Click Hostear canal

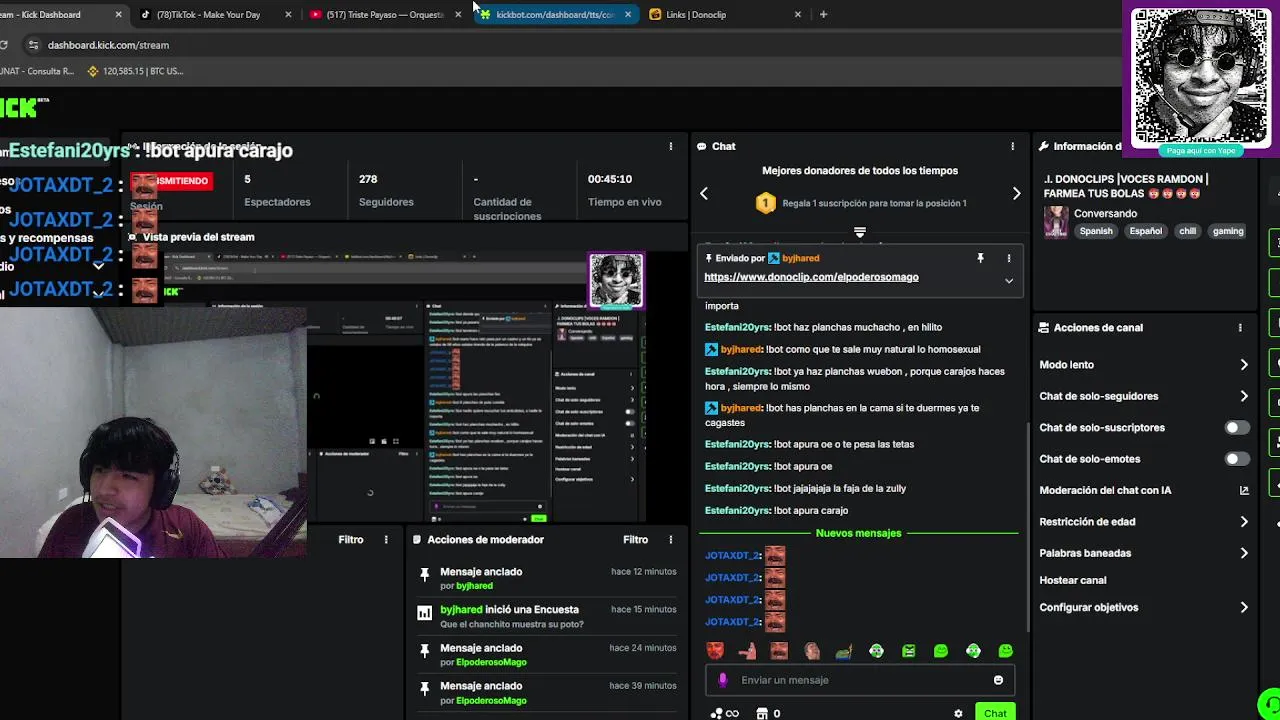(x=1073, y=580)
